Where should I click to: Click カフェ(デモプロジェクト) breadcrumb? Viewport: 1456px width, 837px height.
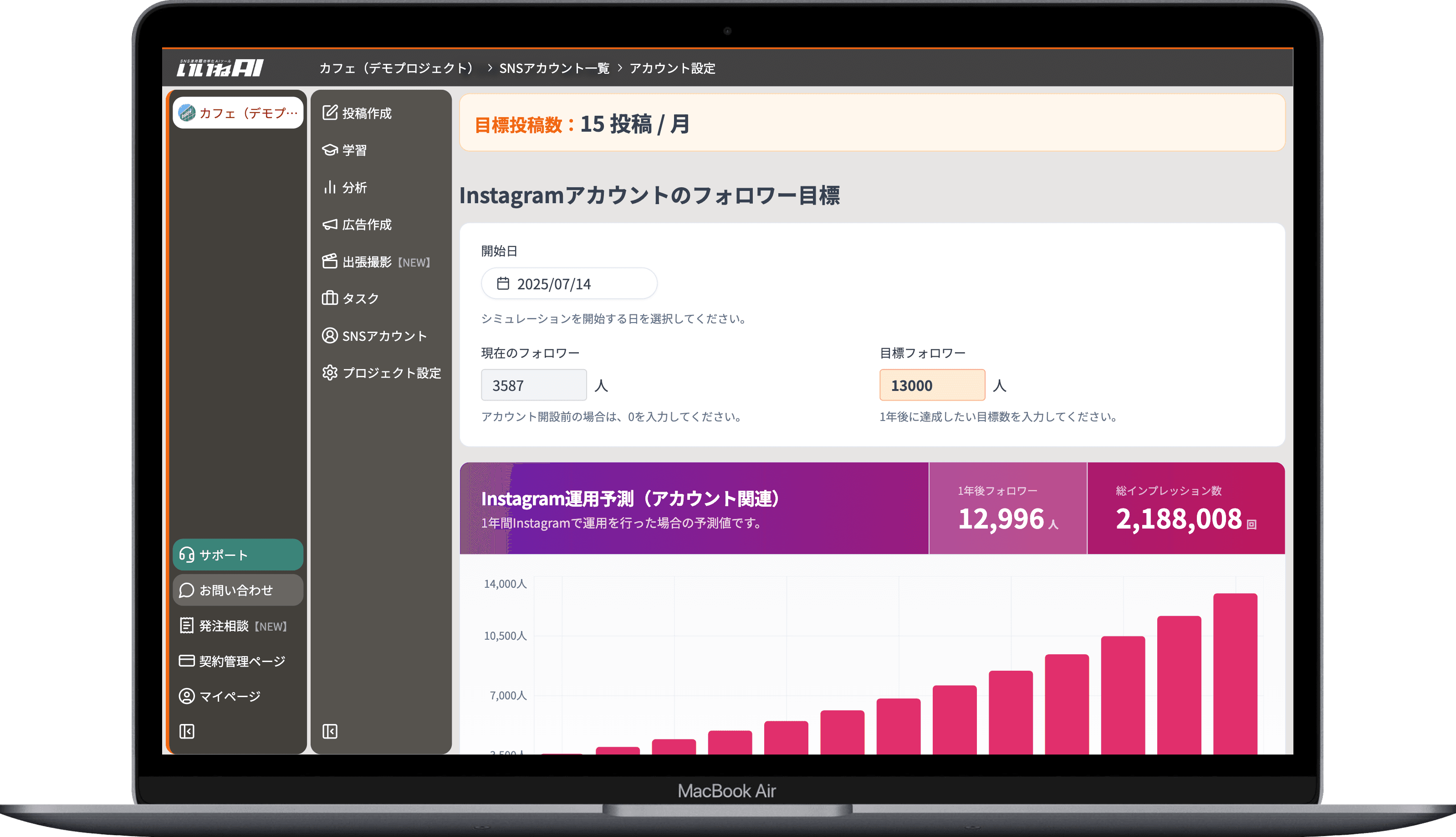[x=397, y=68]
